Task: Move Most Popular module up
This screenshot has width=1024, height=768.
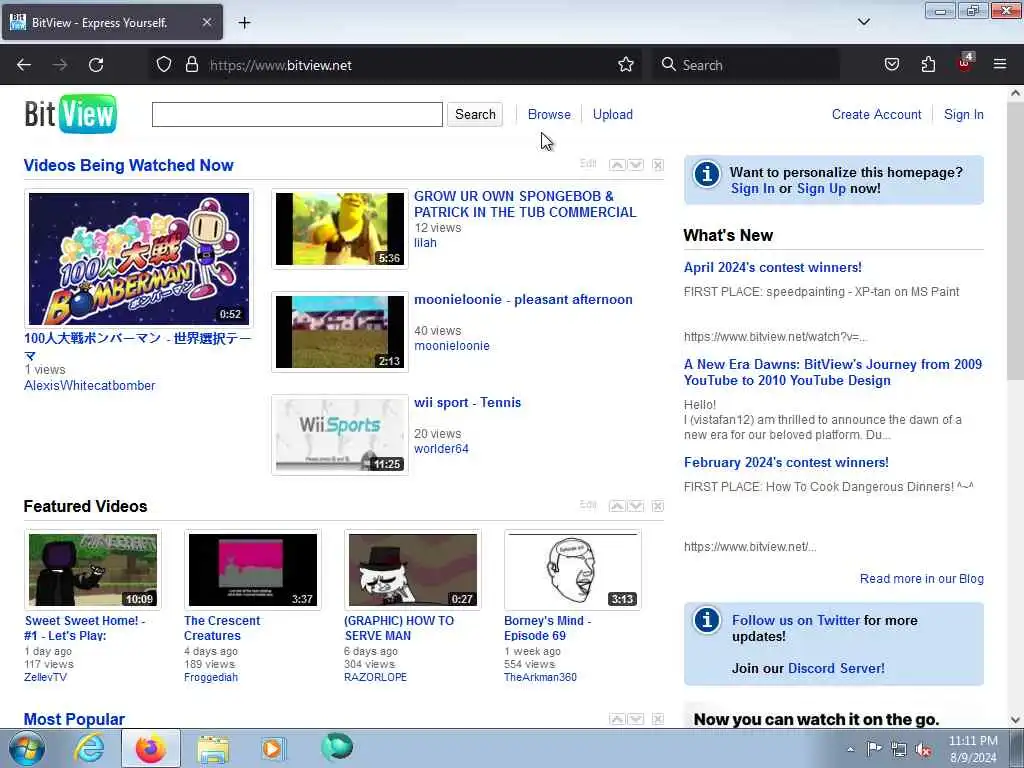Action: 616,719
